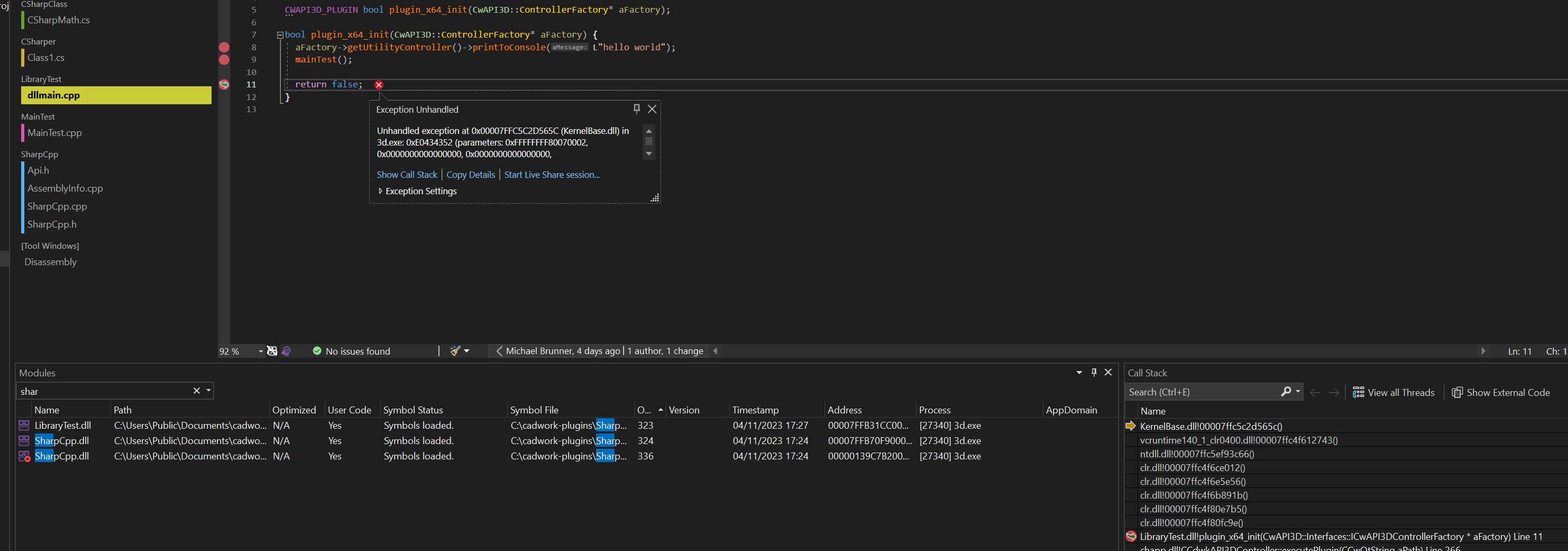Clear the Modules search text with the X

point(197,391)
